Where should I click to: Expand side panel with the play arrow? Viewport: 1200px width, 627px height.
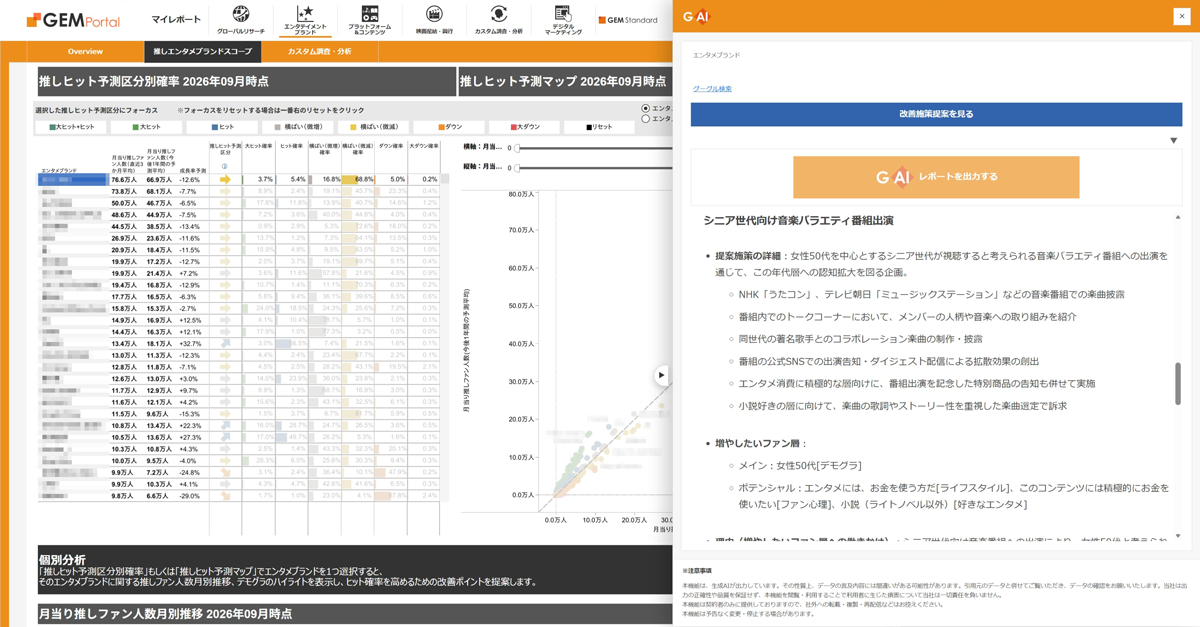coord(661,375)
